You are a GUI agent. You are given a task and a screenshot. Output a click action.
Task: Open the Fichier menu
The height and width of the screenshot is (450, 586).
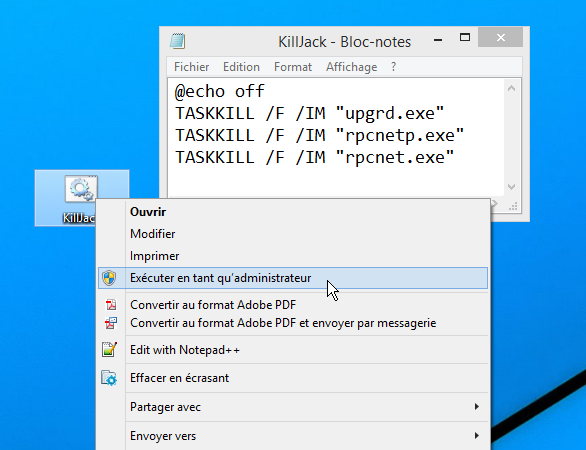click(191, 67)
